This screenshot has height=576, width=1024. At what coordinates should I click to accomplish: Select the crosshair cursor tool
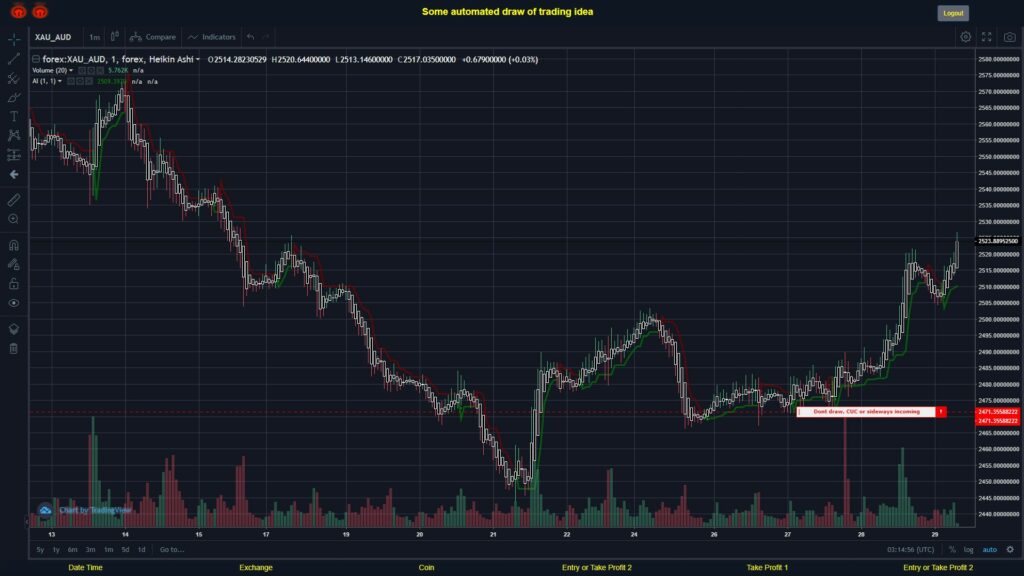[x=14, y=40]
